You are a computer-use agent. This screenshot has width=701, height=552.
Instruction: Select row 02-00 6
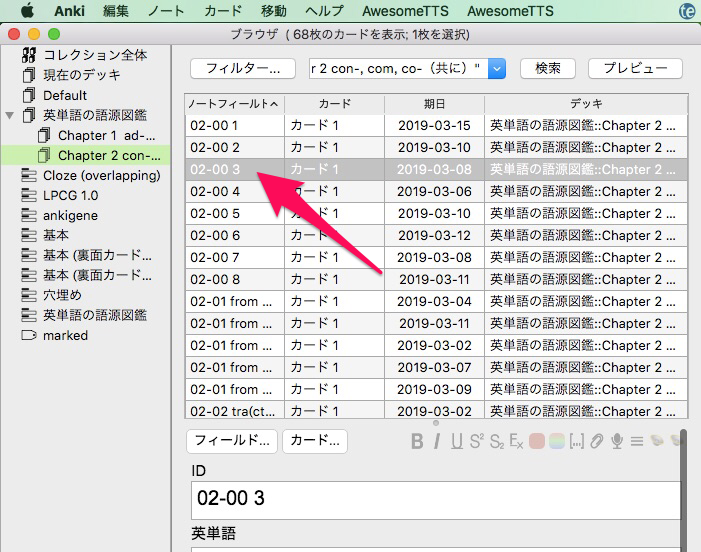tap(436, 236)
